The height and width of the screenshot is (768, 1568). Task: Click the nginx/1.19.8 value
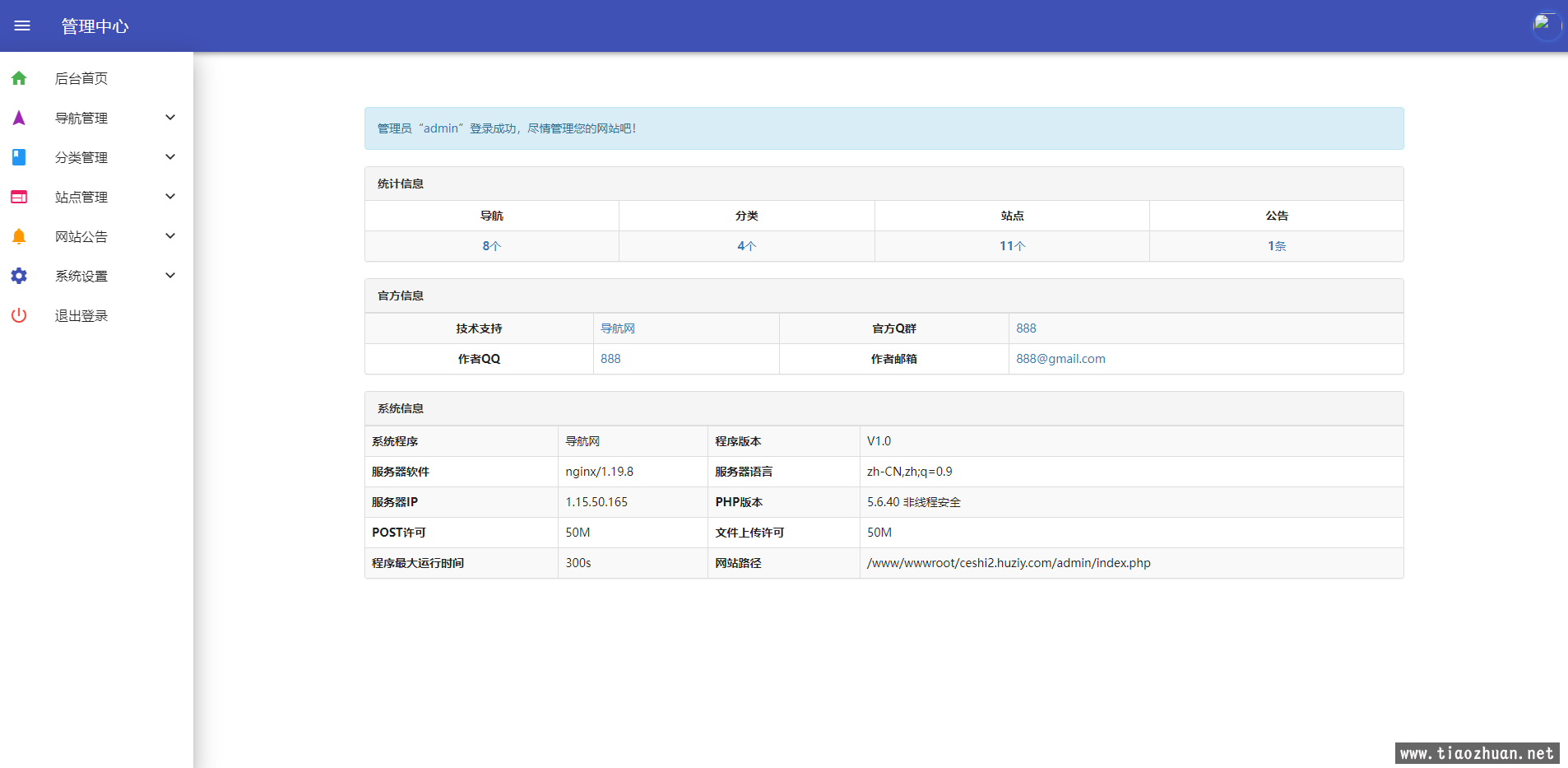[600, 472]
